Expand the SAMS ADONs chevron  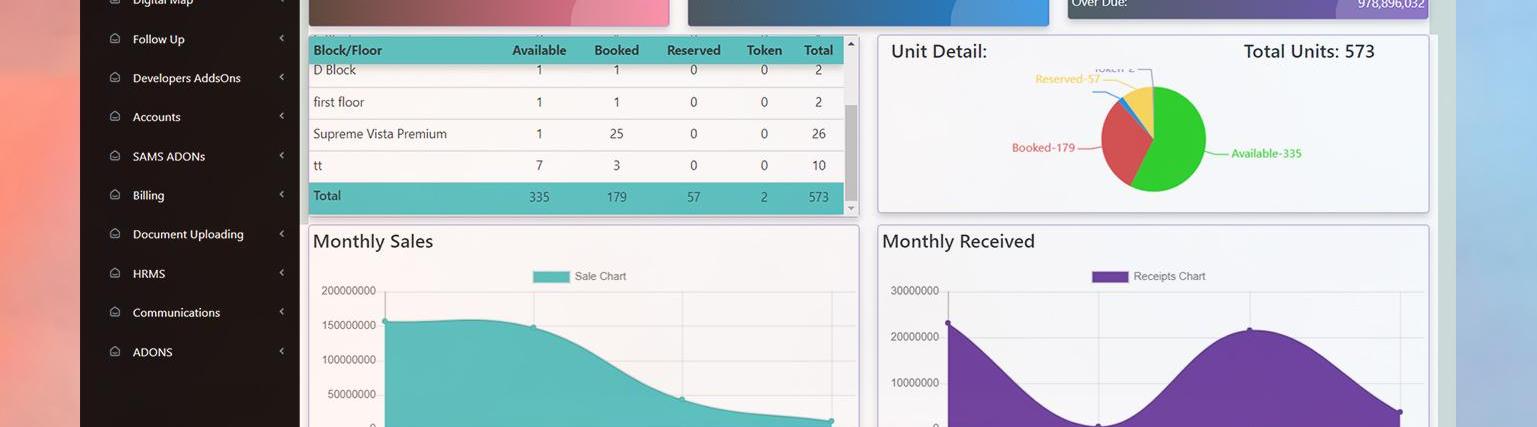point(282,156)
